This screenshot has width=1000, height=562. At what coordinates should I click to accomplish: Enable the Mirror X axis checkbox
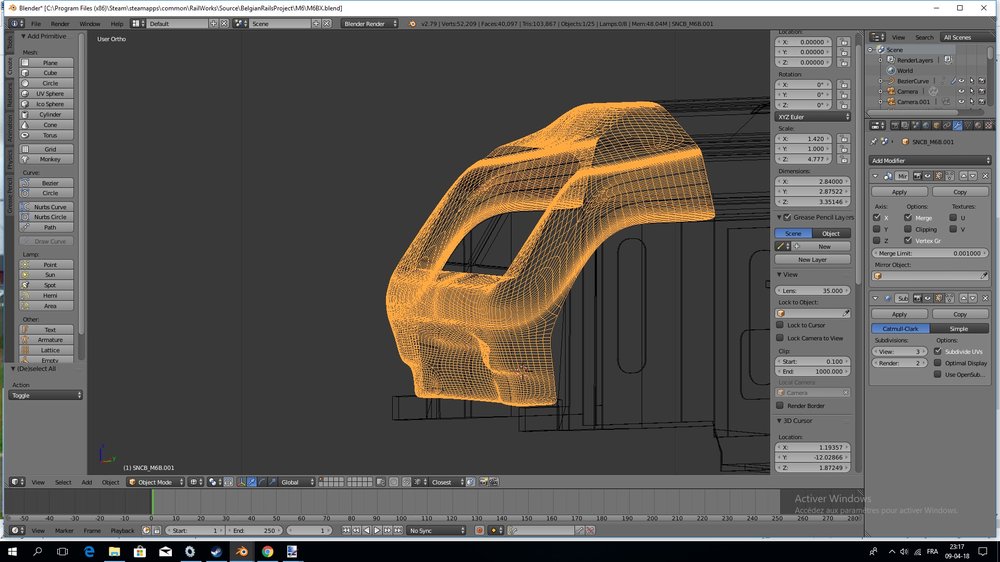point(877,218)
